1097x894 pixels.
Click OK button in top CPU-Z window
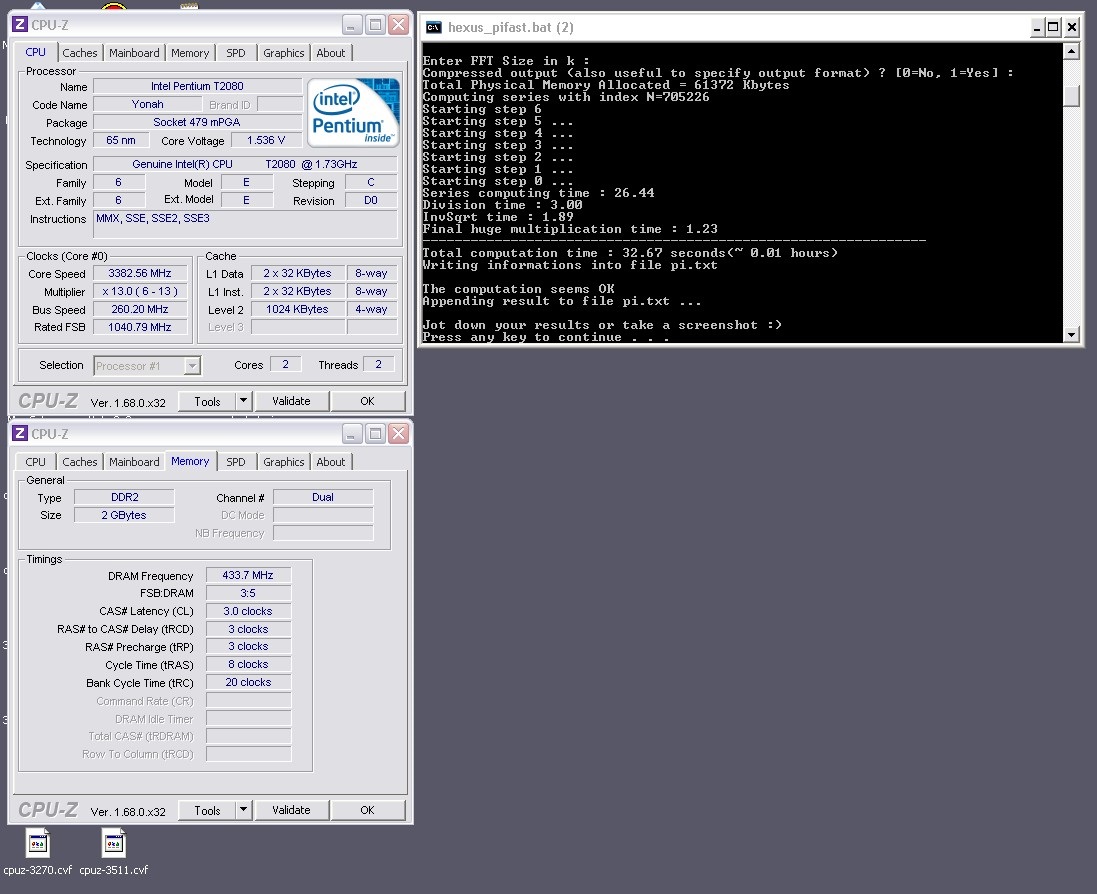pos(367,401)
